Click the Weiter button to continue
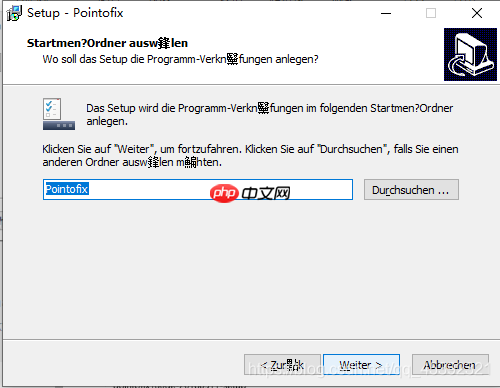 click(x=361, y=365)
